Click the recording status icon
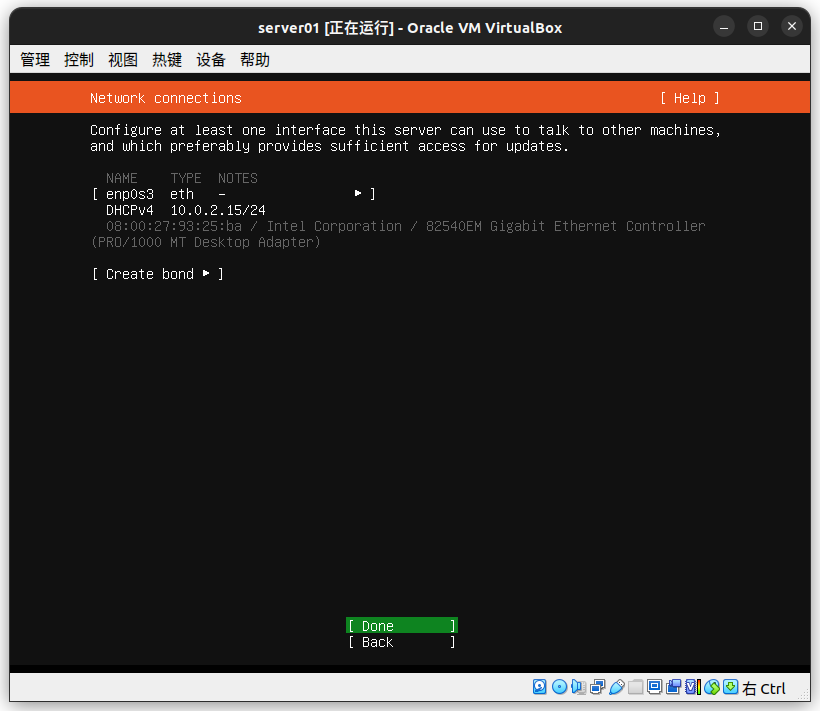Viewport: 820px width, 711px height. click(x=673, y=687)
